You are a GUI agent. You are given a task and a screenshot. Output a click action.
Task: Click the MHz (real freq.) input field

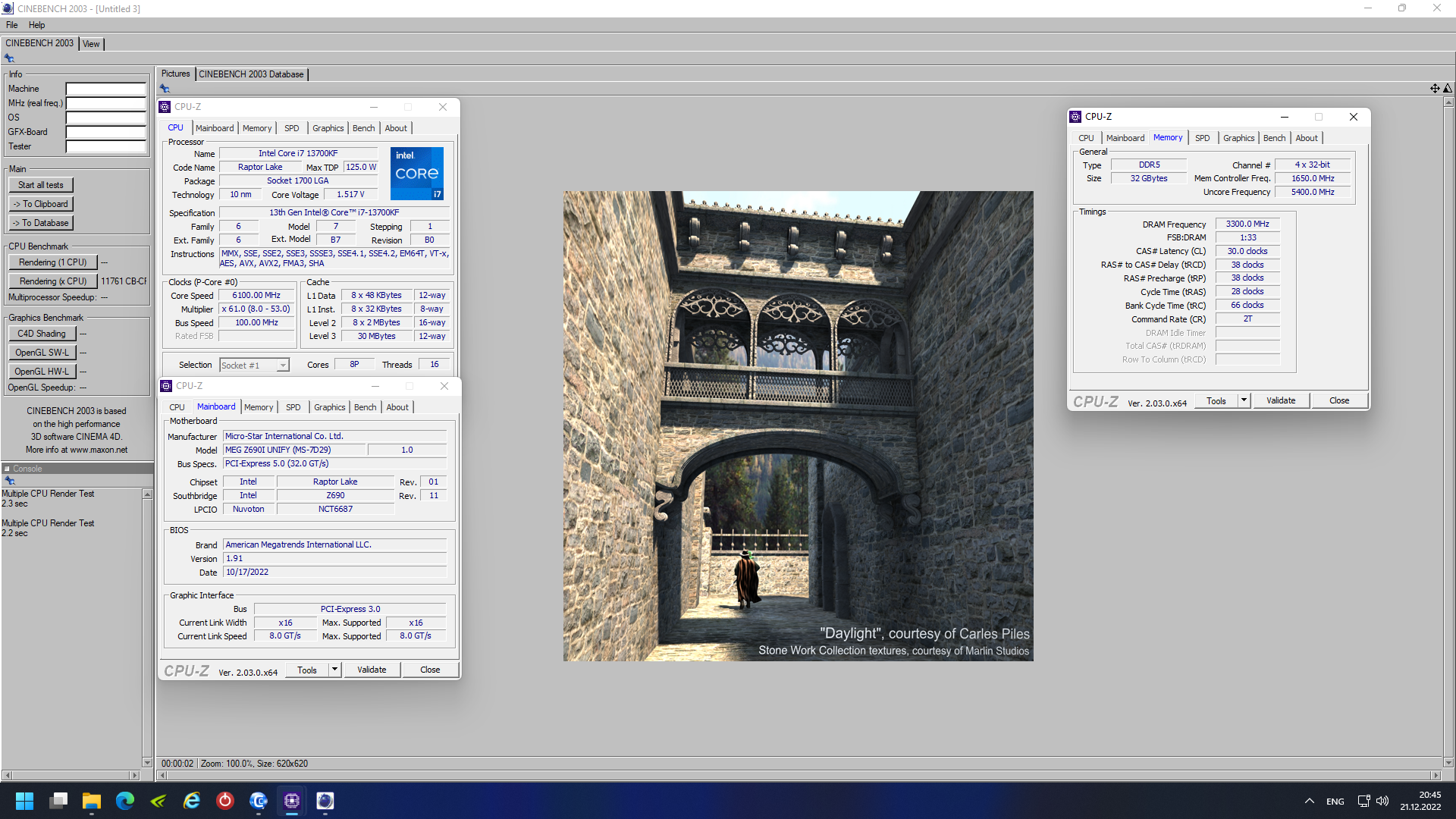click(105, 103)
